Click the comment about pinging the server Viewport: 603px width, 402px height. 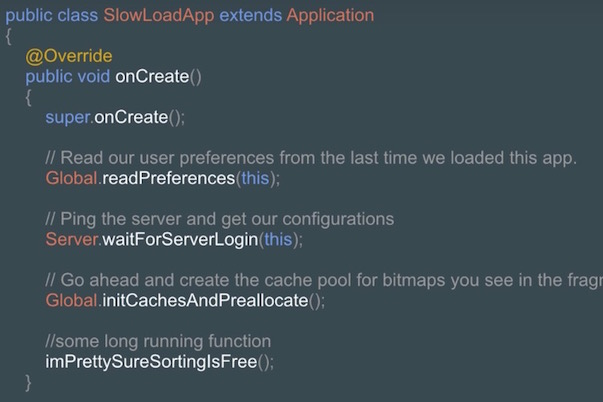point(220,219)
